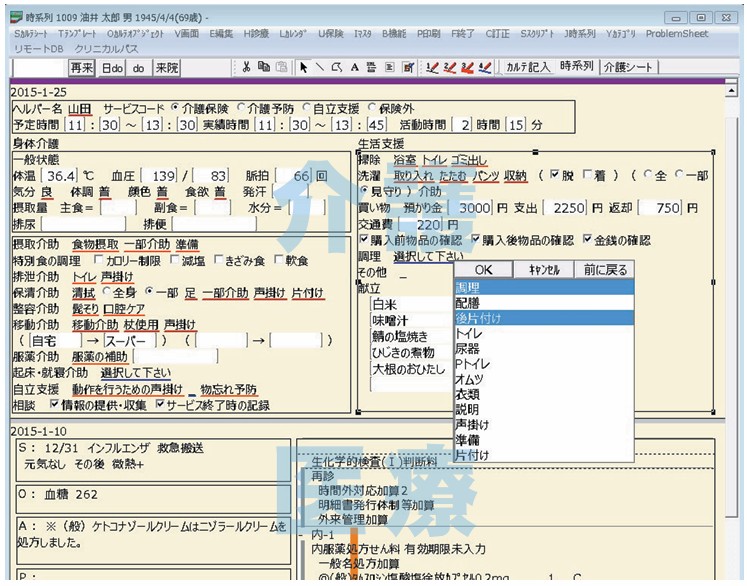
Task: Select the polygon shape tool
Action: coord(338,67)
